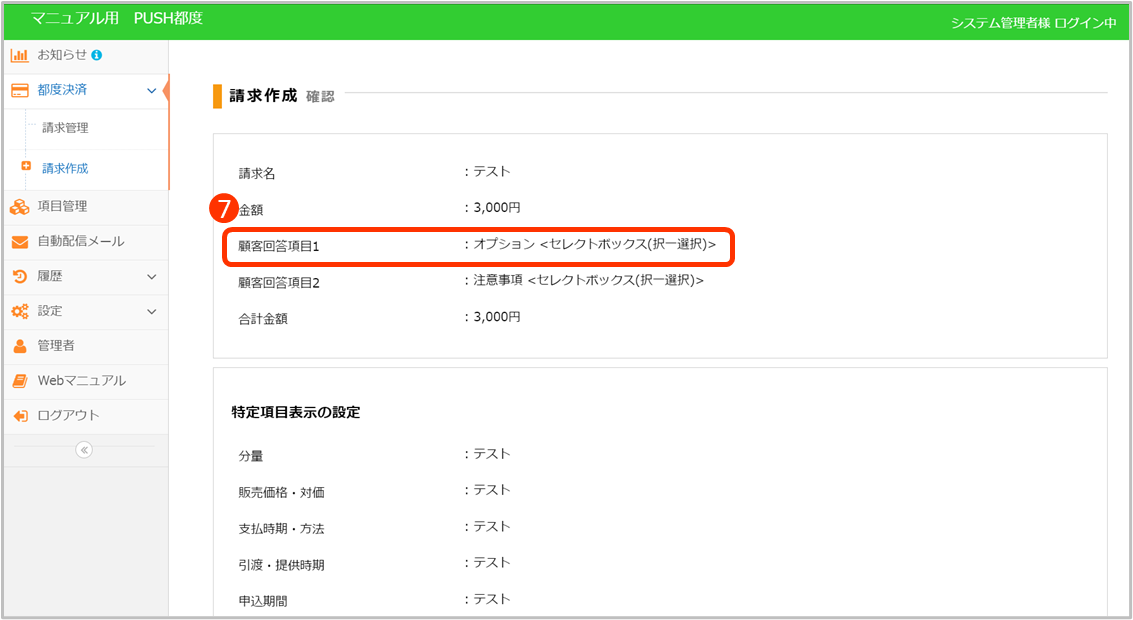Screen dimensions: 1133x620
Task: Select 請求作成 in the sidebar
Action: click(x=65, y=168)
